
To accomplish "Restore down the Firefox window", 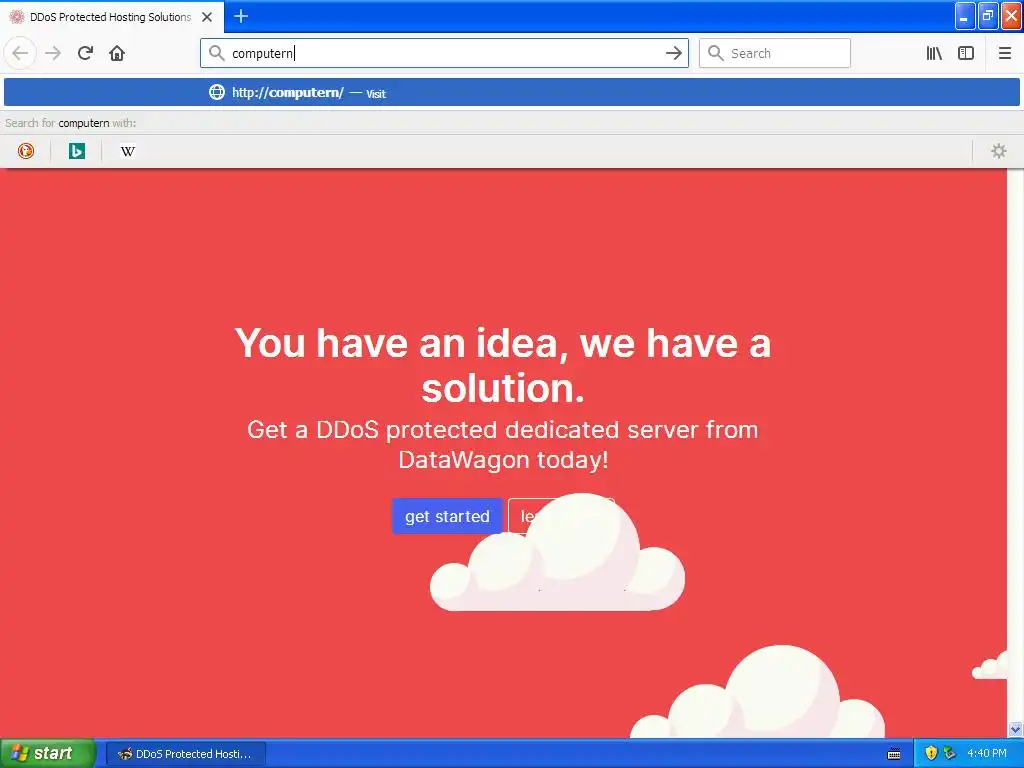I will 988,16.
